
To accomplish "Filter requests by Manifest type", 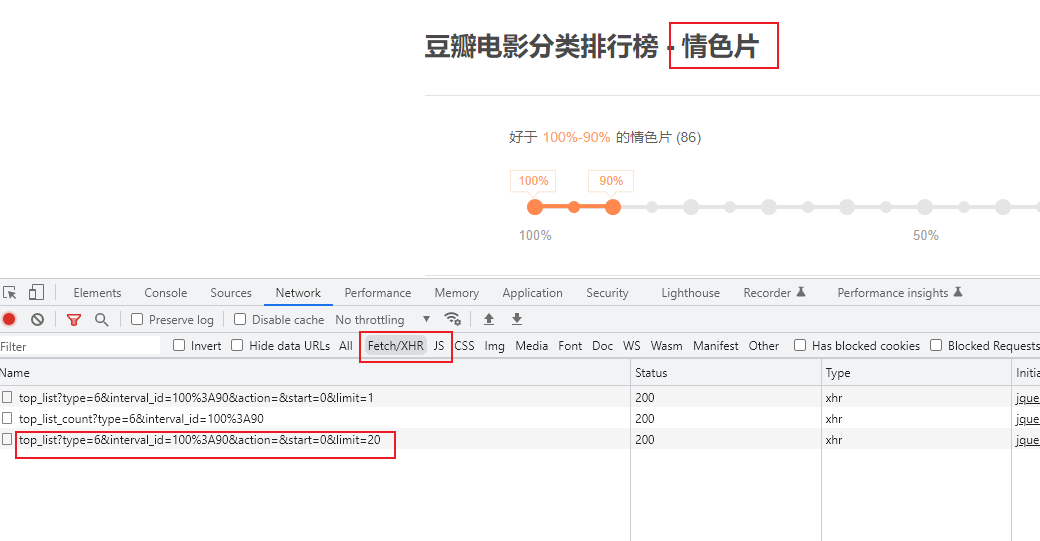I will (x=716, y=345).
